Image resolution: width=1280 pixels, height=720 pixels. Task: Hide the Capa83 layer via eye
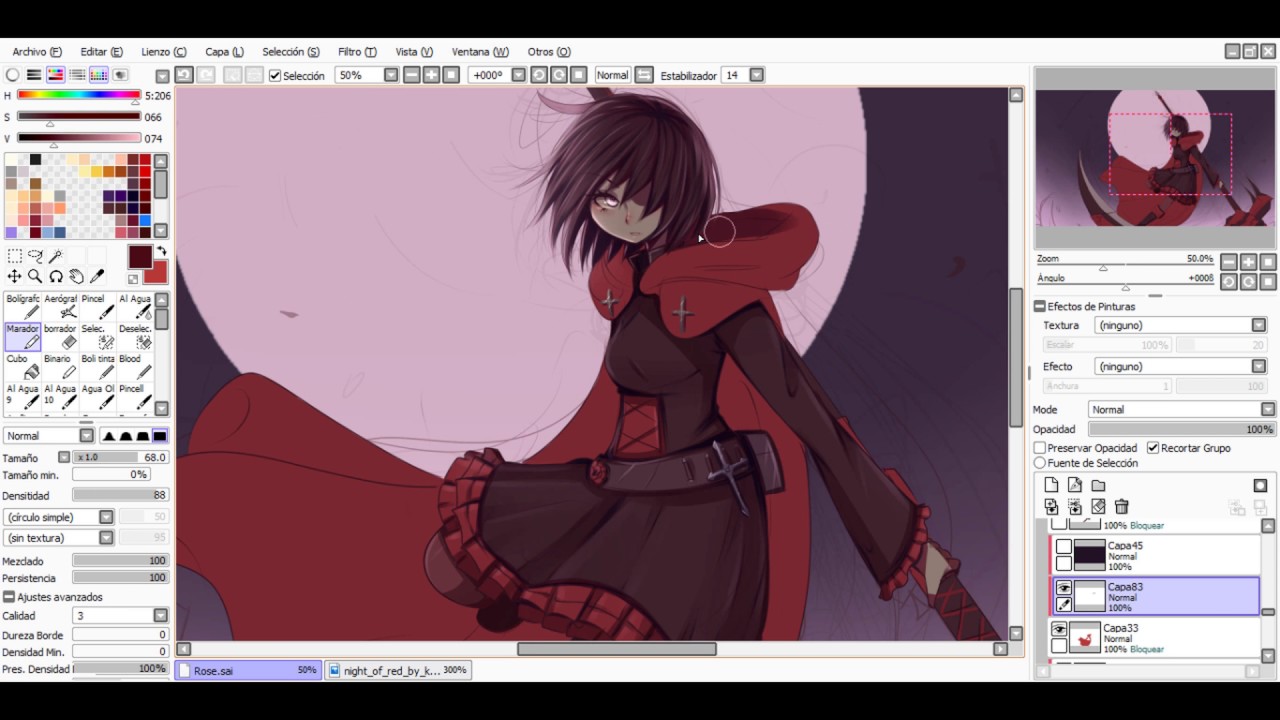[1064, 588]
